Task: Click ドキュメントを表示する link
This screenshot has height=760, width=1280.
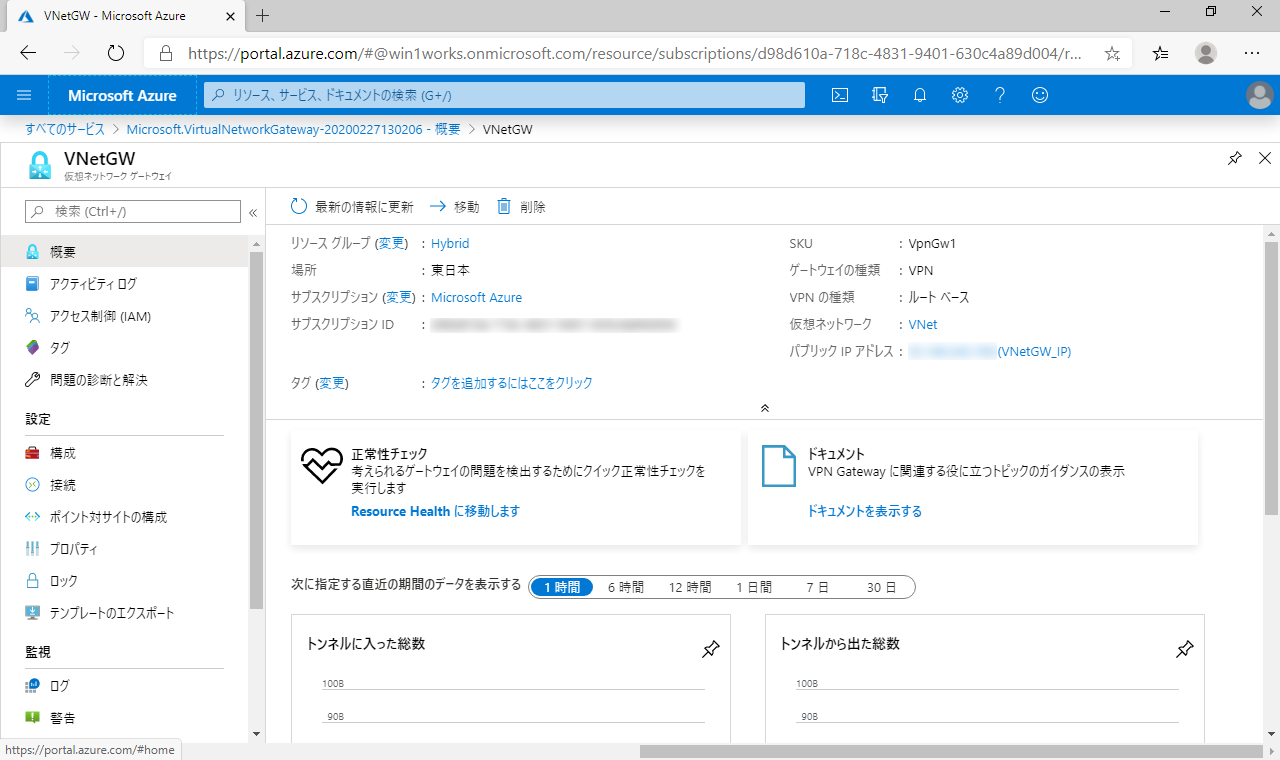Action: coord(865,511)
